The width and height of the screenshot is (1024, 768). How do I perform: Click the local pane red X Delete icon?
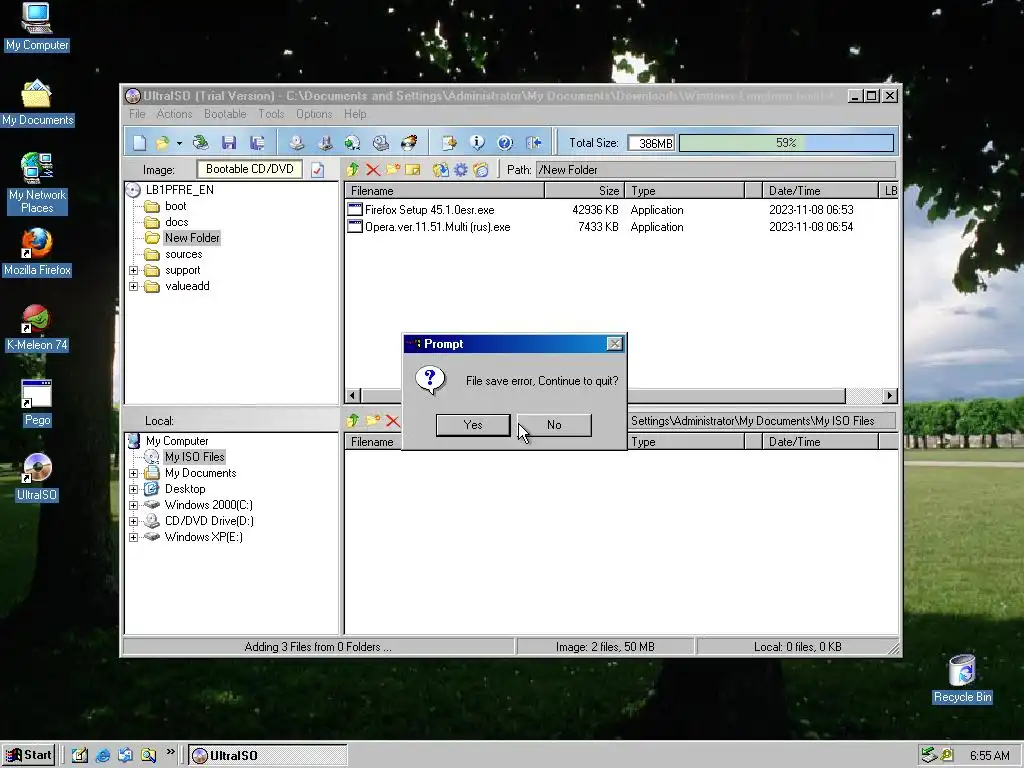point(392,421)
